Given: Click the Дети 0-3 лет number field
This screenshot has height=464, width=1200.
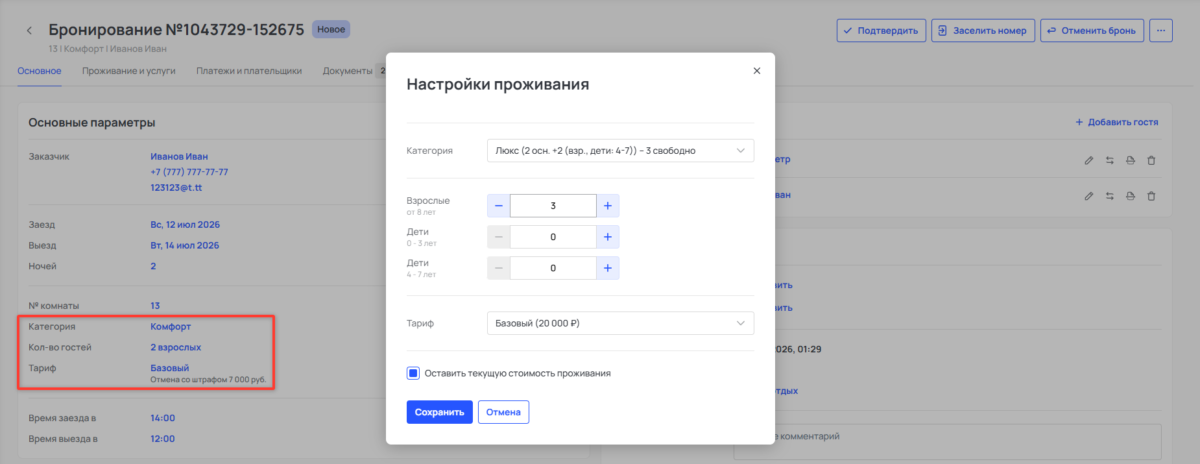Looking at the screenshot, I should [553, 237].
